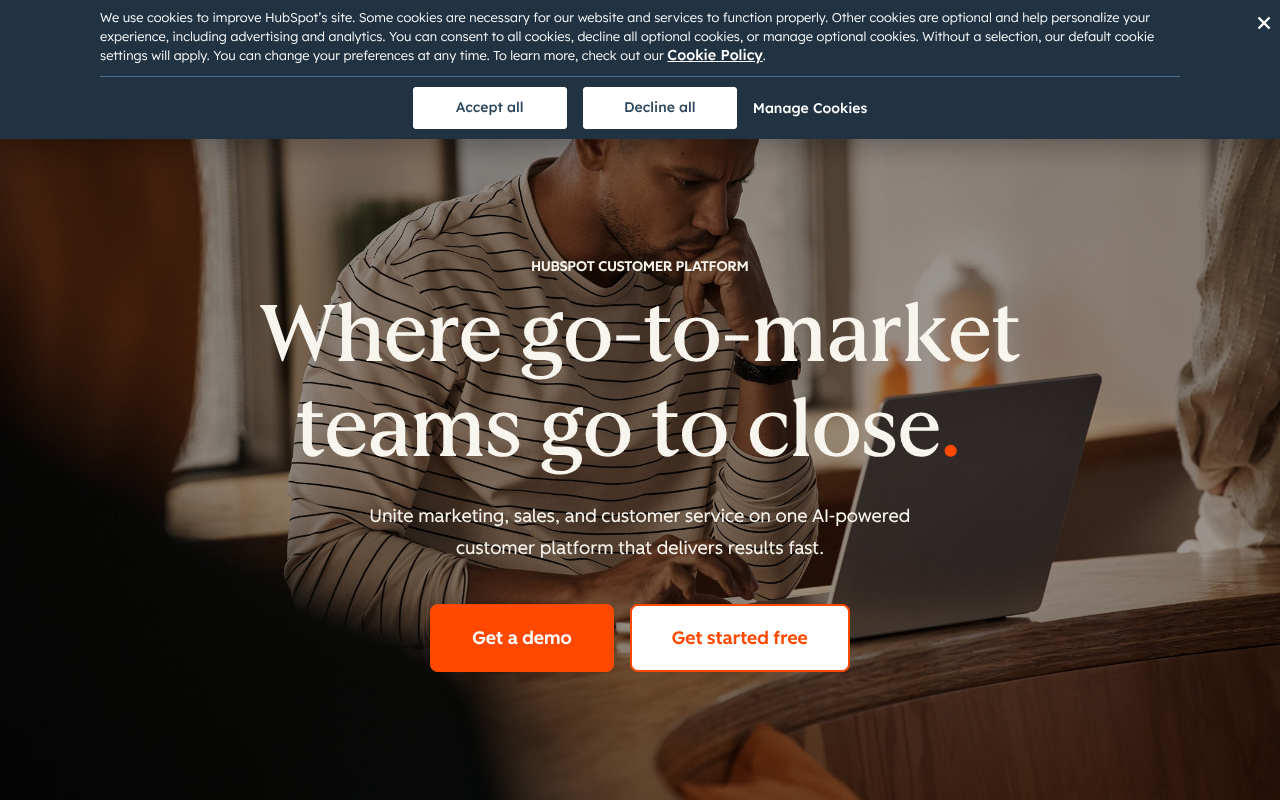The image size is (1280, 800).
Task: Click the orange period ending the headline
Action: click(950, 451)
